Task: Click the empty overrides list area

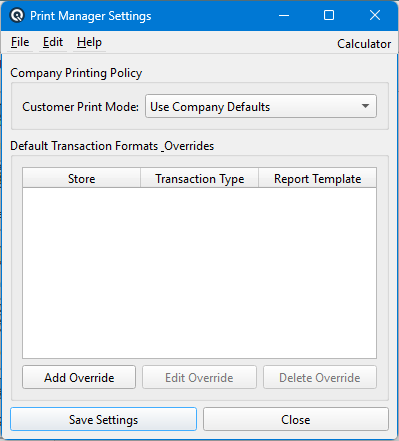Action: coord(200,273)
